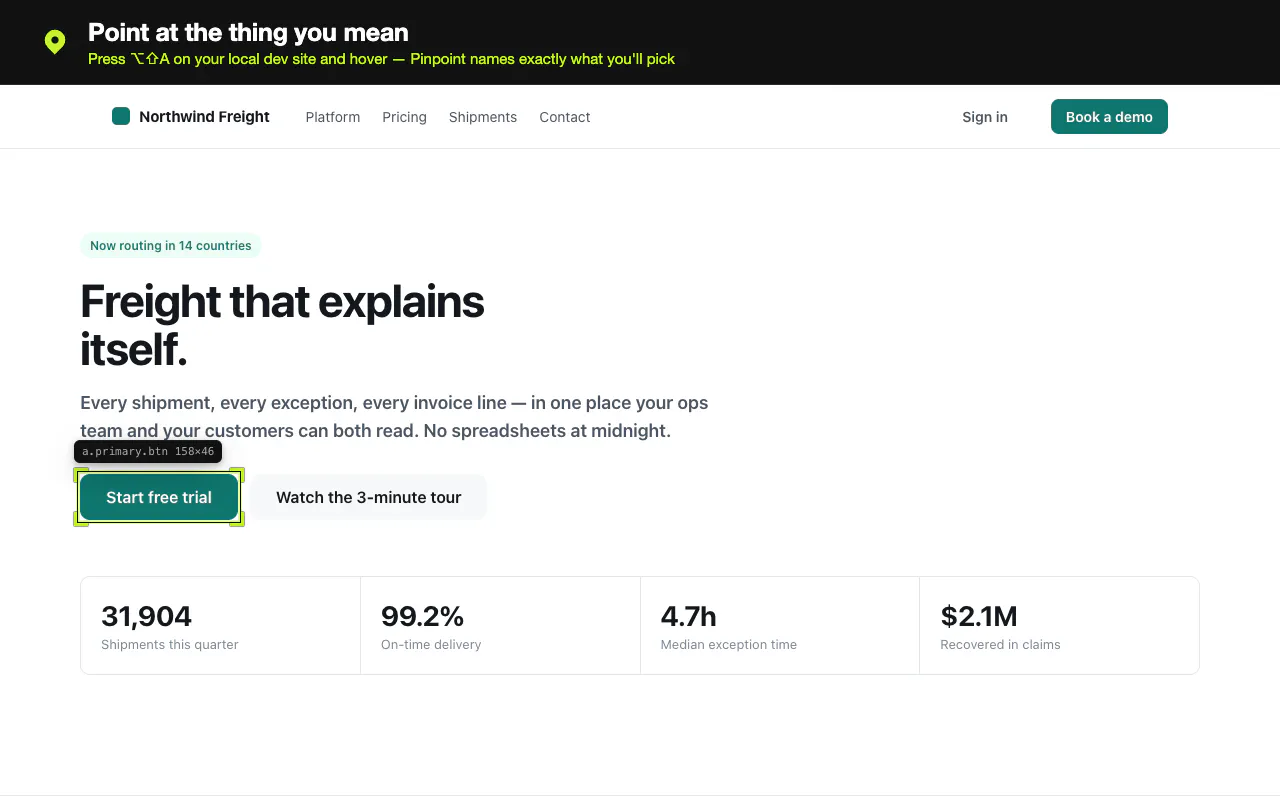Click the Pinpoint location pin icon

(x=55, y=42)
